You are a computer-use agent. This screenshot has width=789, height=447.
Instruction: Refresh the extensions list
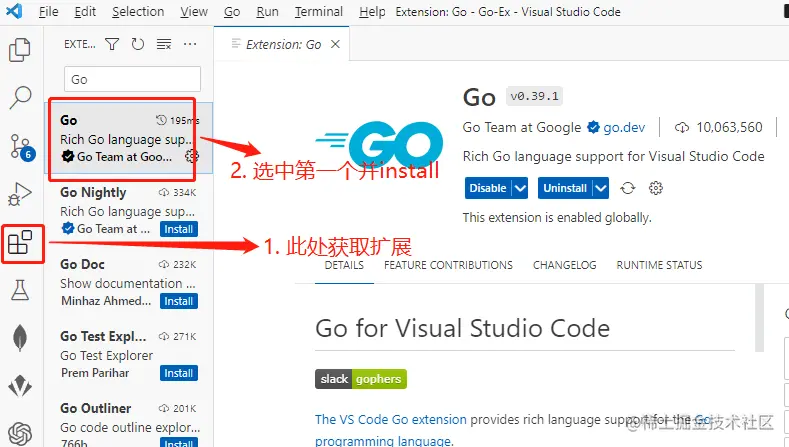point(137,44)
